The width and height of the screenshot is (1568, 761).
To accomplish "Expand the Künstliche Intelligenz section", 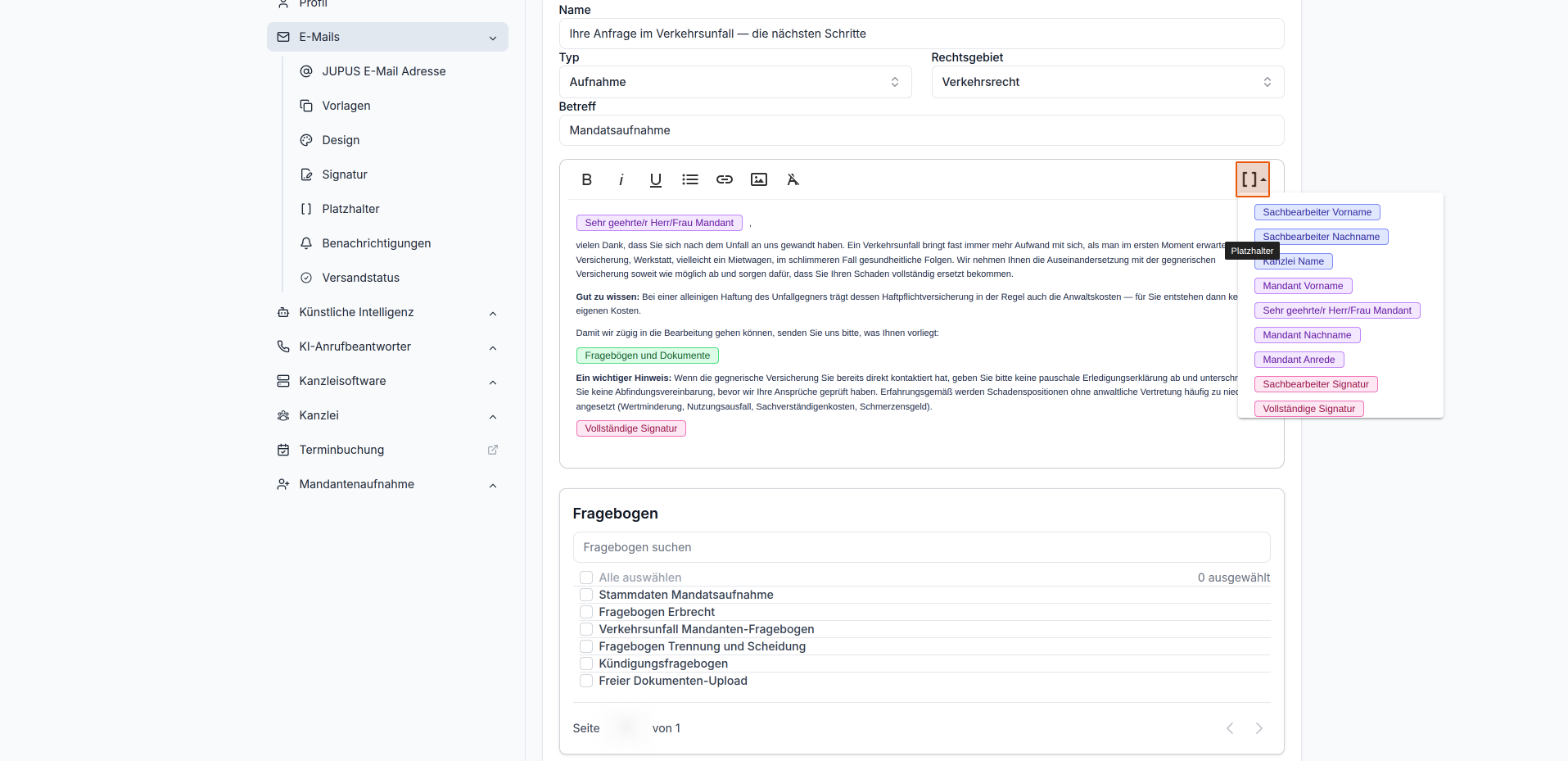I will tap(387, 312).
